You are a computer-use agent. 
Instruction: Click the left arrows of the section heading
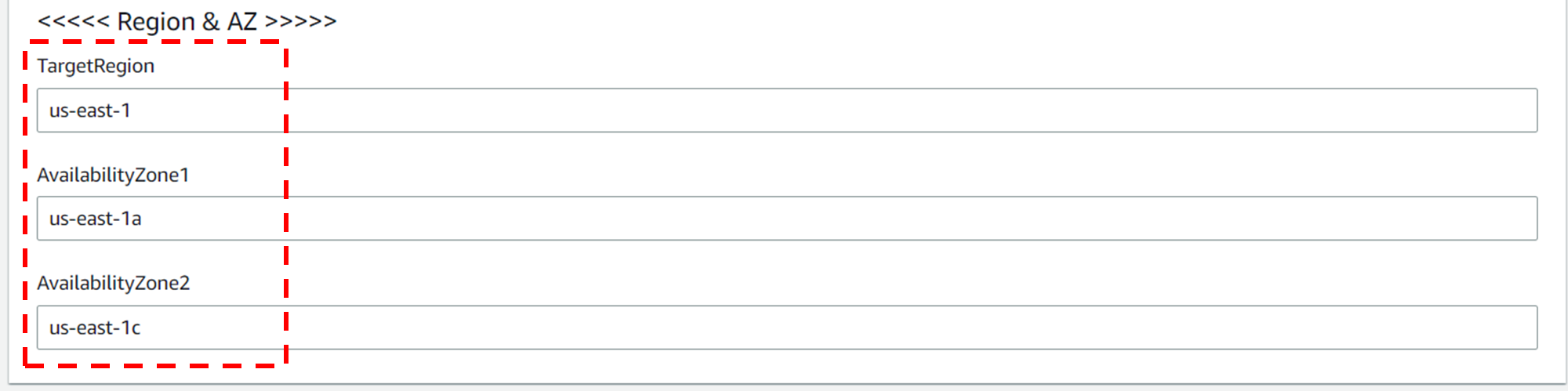coord(73,21)
